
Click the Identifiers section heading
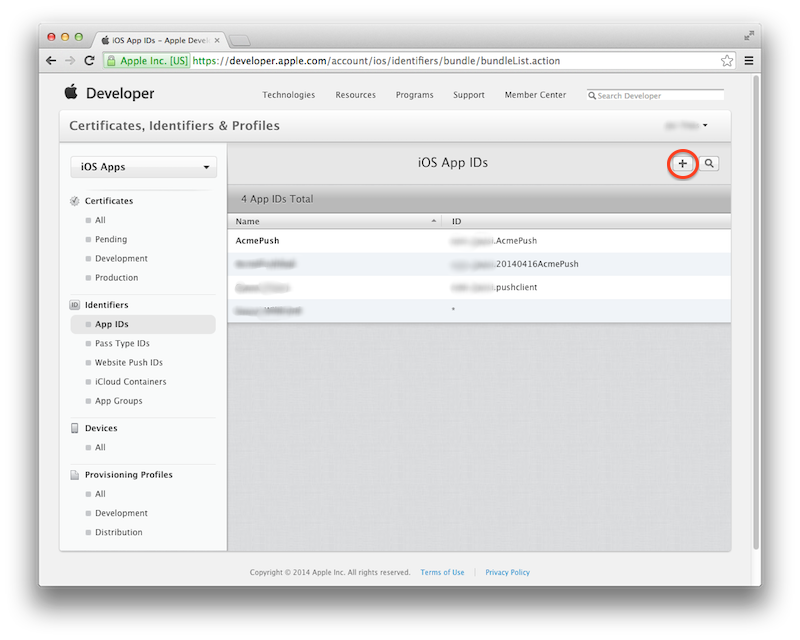coord(106,305)
